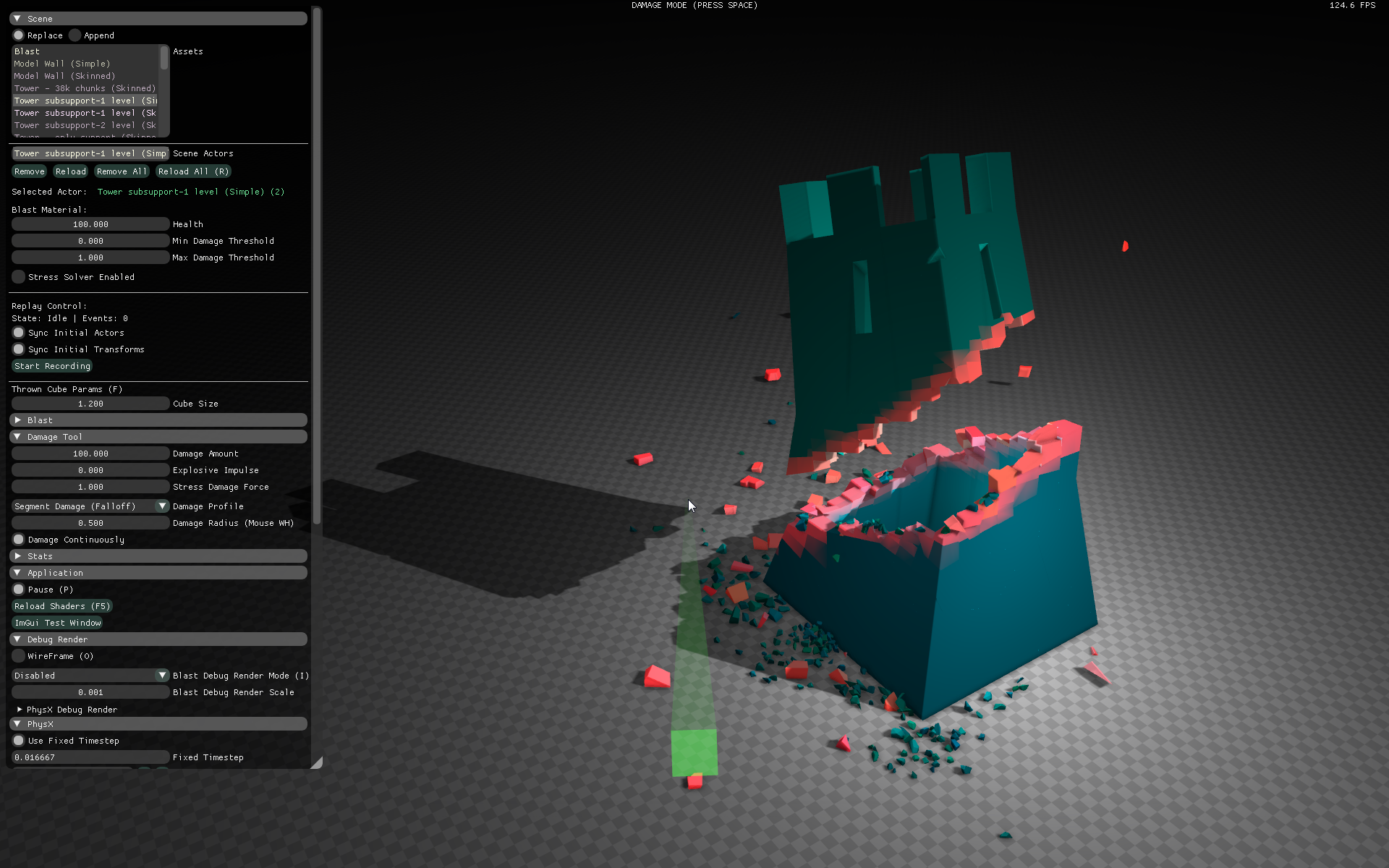Select the Append radio option
The image size is (1389, 868).
[75, 35]
